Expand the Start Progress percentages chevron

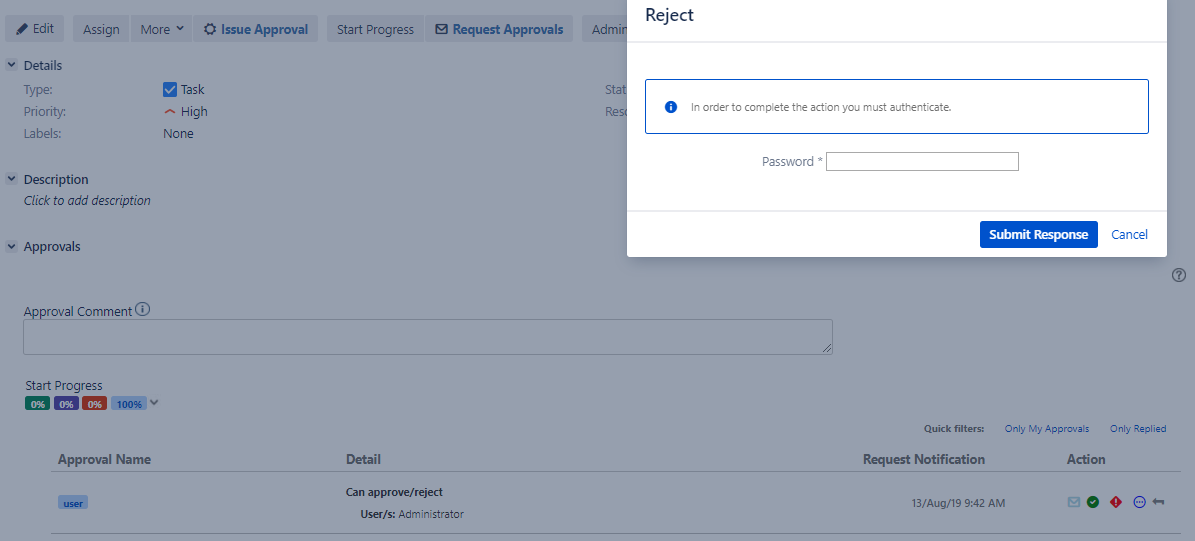click(154, 403)
